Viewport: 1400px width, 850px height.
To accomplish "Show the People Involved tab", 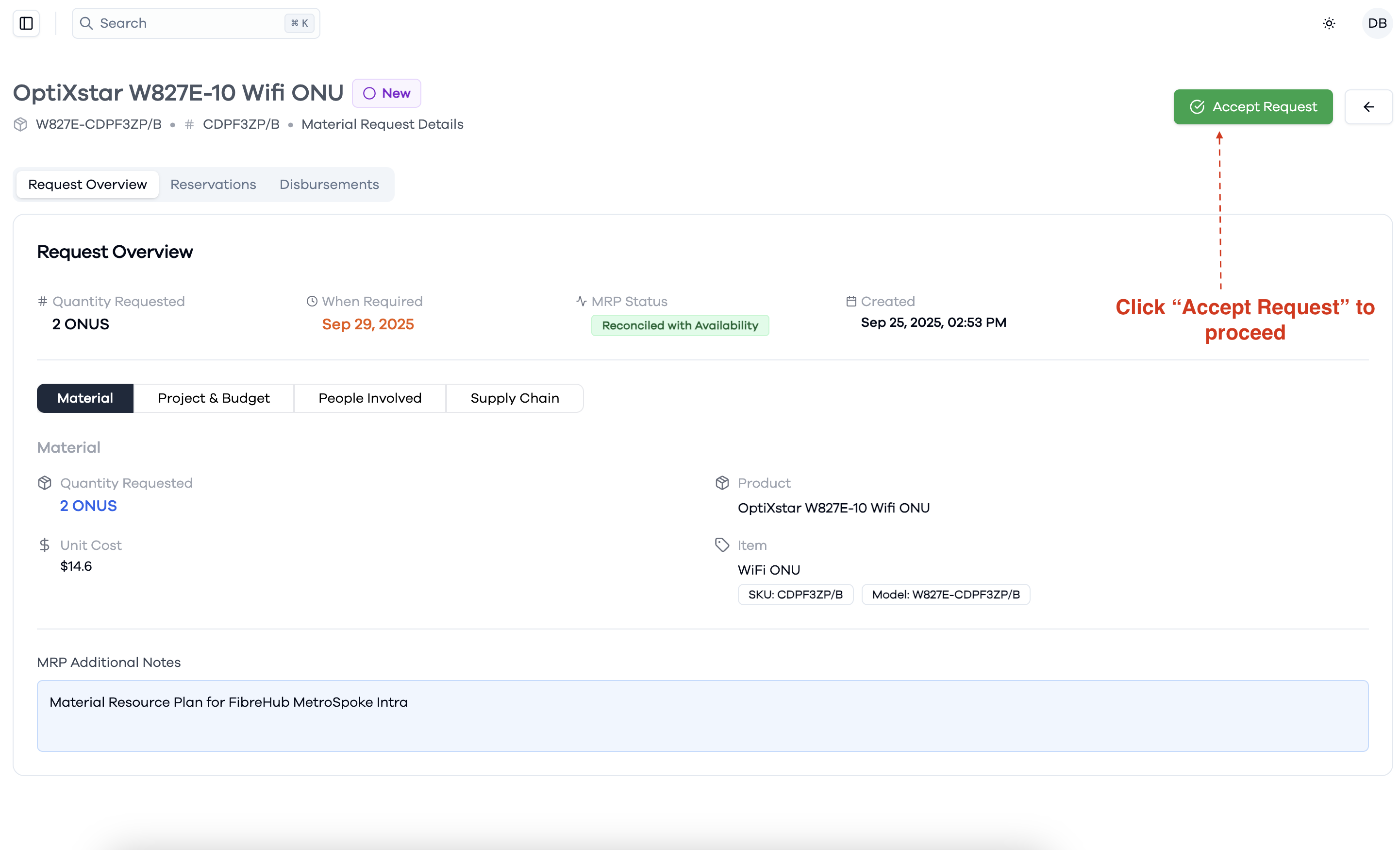I will point(370,398).
